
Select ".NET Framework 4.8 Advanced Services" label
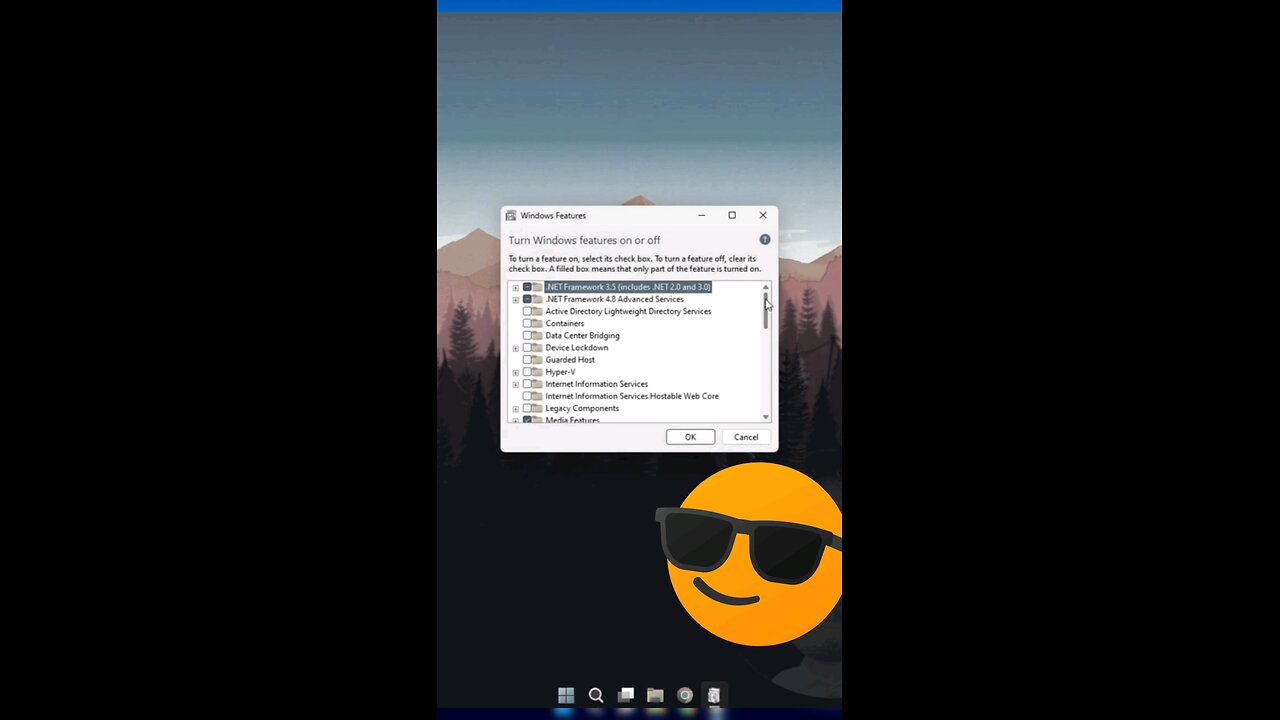click(615, 299)
